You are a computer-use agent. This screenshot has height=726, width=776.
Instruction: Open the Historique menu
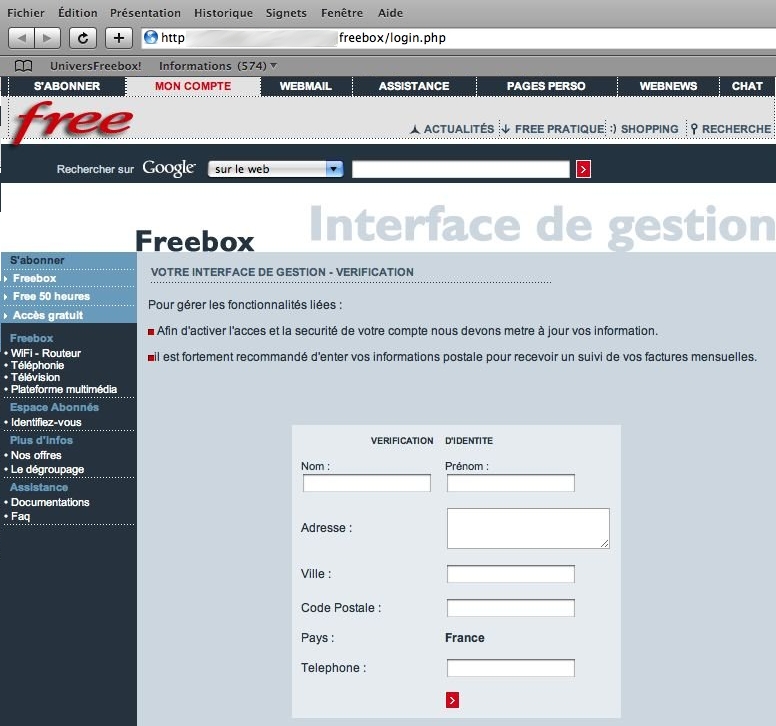pos(223,13)
